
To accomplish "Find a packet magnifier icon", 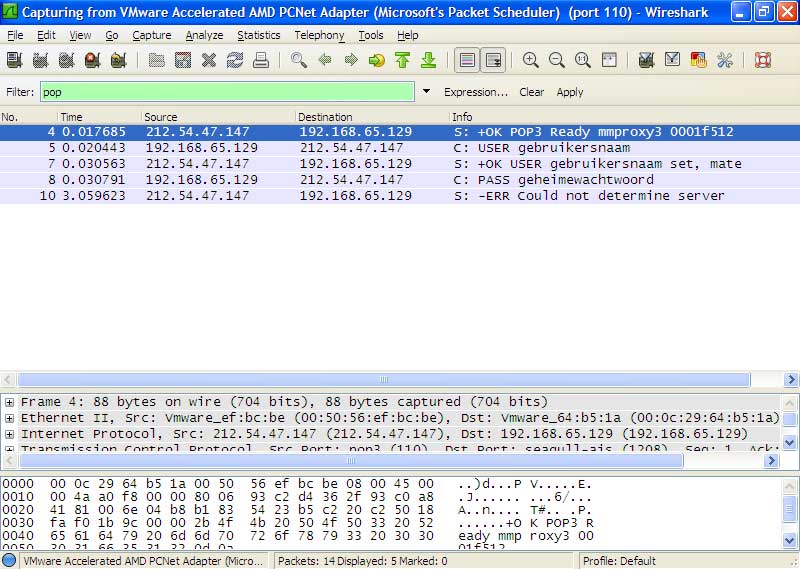I will coord(299,60).
